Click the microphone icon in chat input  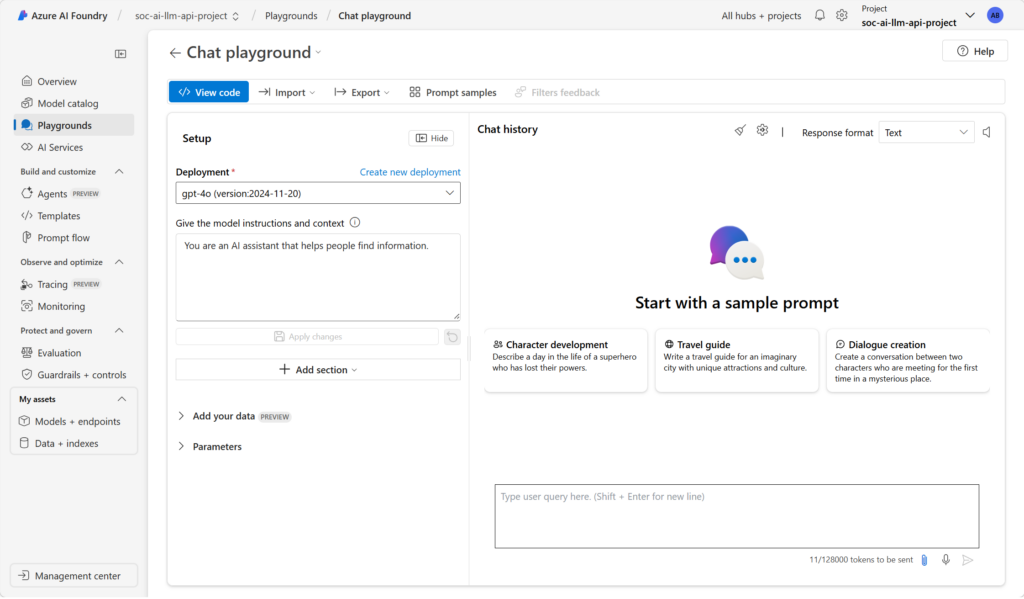point(945,560)
